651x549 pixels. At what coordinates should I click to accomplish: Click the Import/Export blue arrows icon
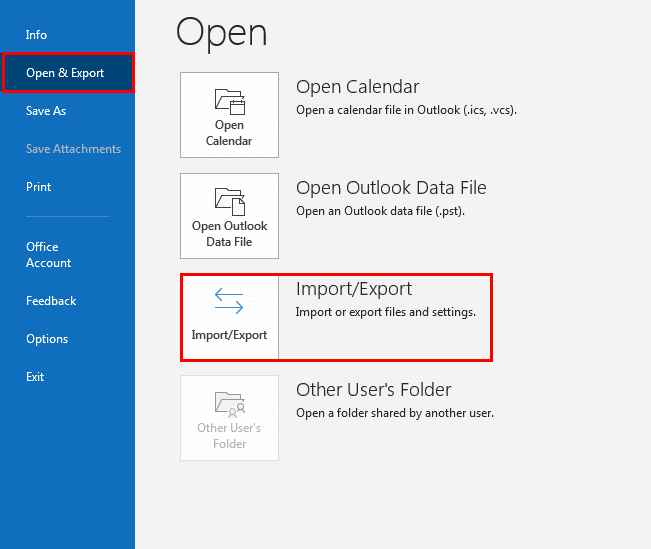(x=229, y=301)
